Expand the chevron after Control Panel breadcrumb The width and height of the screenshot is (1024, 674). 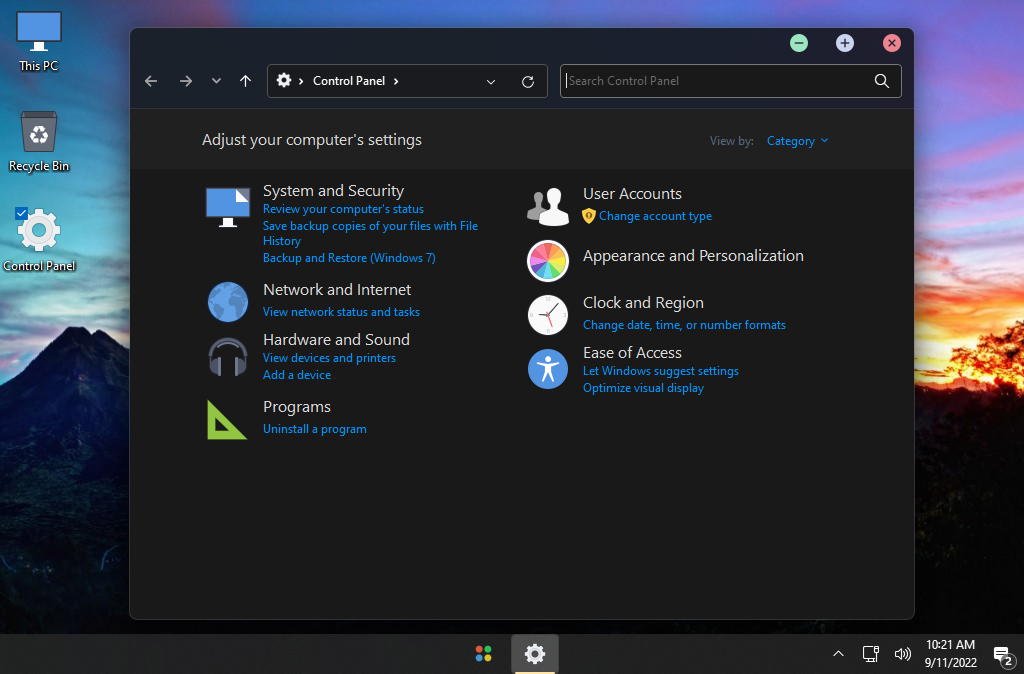point(396,81)
